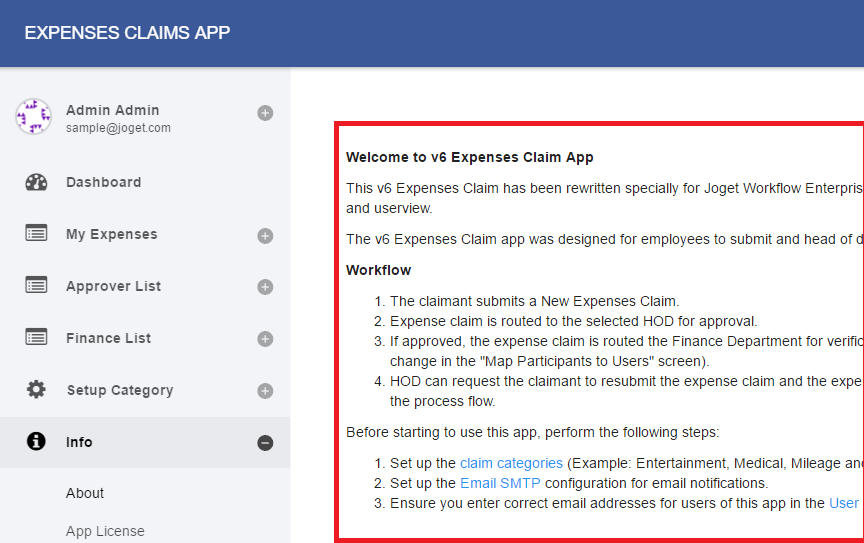Click the My Expenses list icon
Viewport: 864px width, 543px height.
(36, 234)
